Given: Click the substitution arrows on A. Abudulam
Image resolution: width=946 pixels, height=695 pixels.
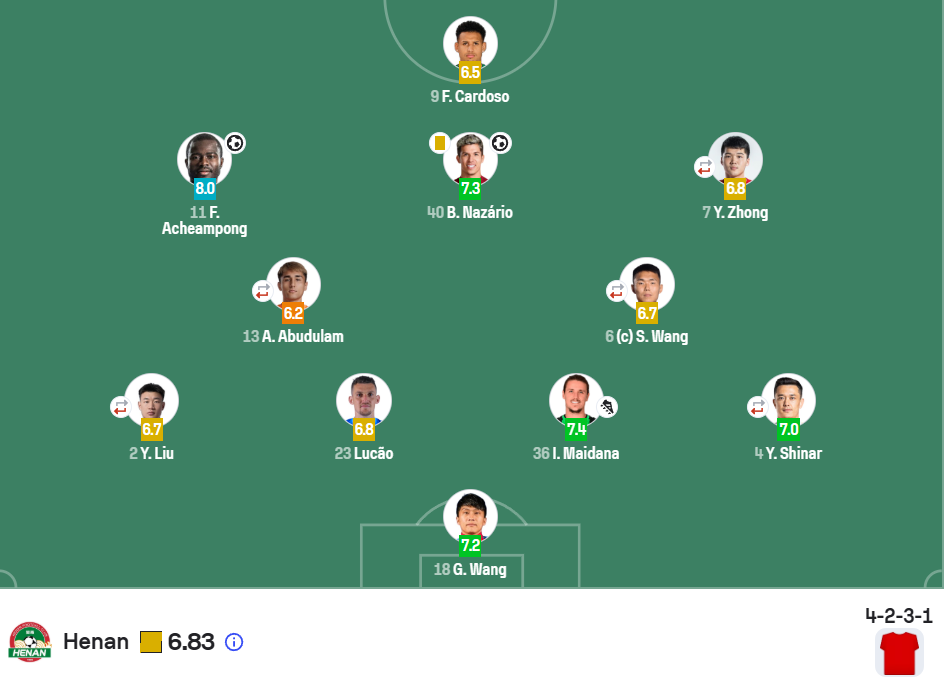Looking at the screenshot, I should pyautogui.click(x=262, y=291).
